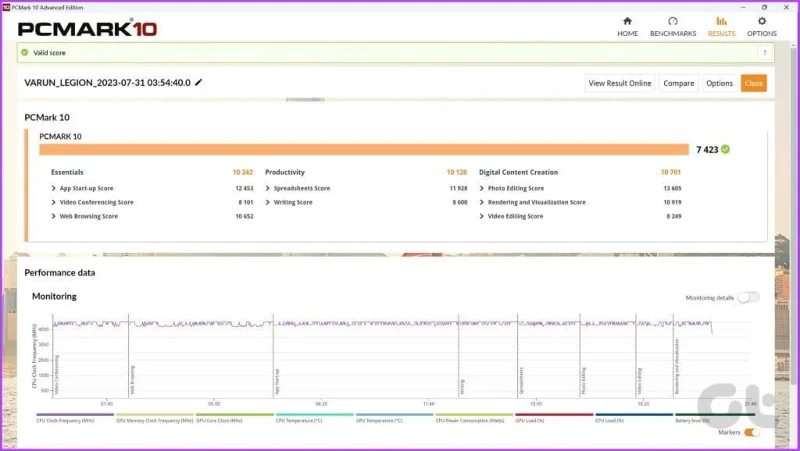The width and height of the screenshot is (800, 451).
Task: Select GPU Temperature legend swatch
Action: (x=394, y=414)
